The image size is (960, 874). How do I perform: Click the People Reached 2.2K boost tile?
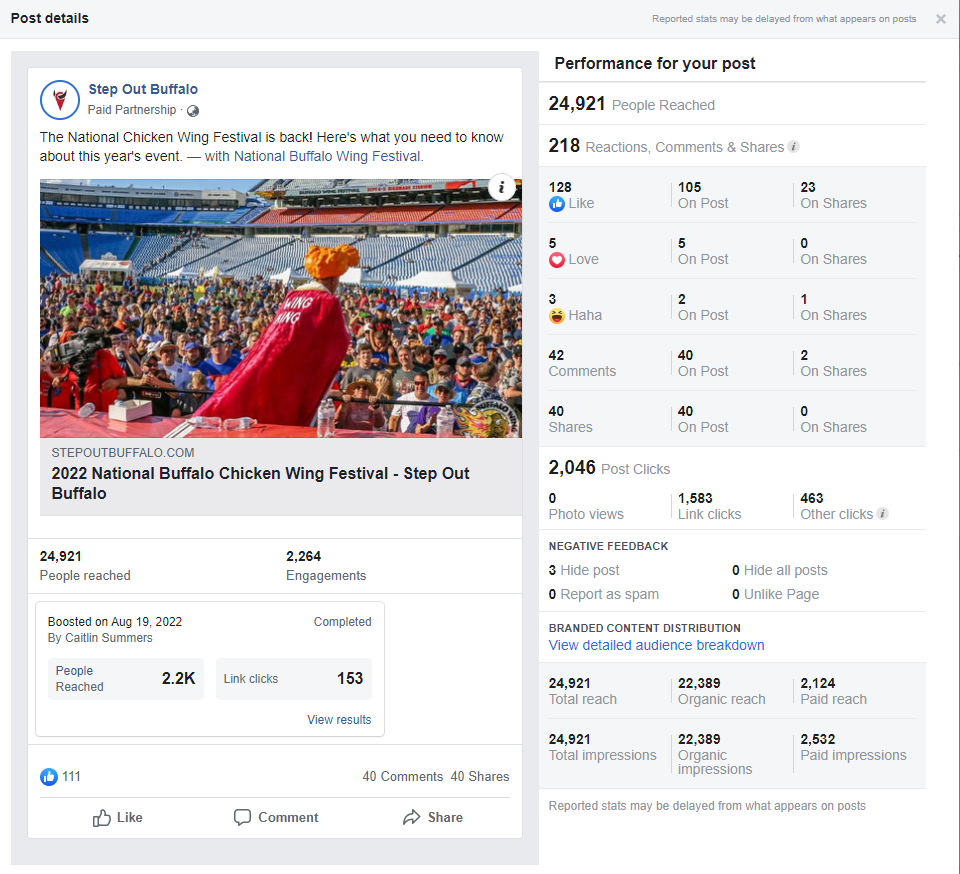click(126, 679)
